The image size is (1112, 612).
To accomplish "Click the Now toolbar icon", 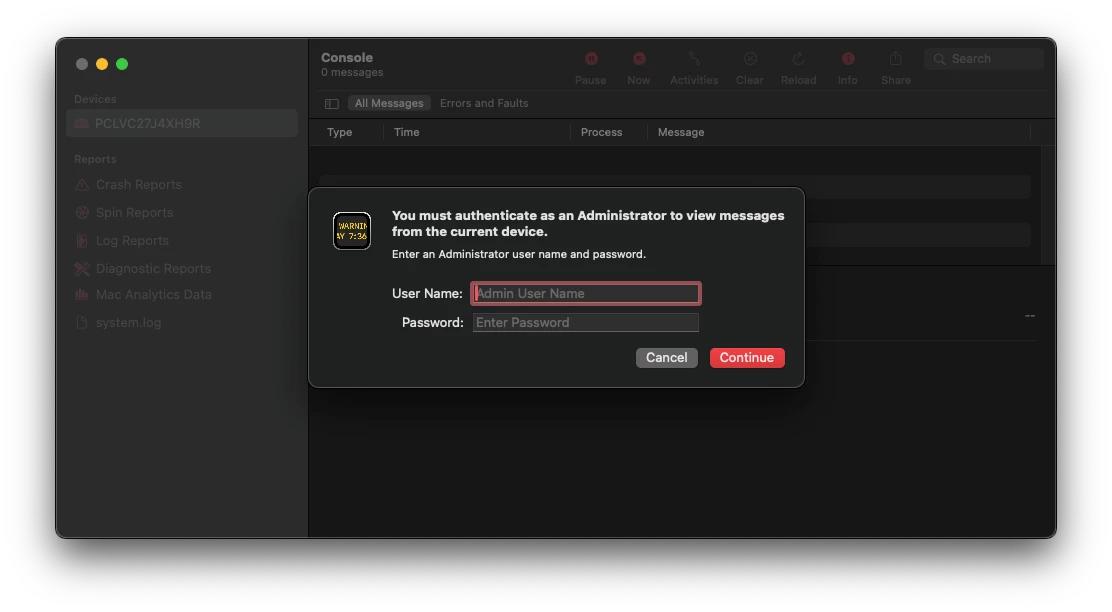I will point(638,59).
